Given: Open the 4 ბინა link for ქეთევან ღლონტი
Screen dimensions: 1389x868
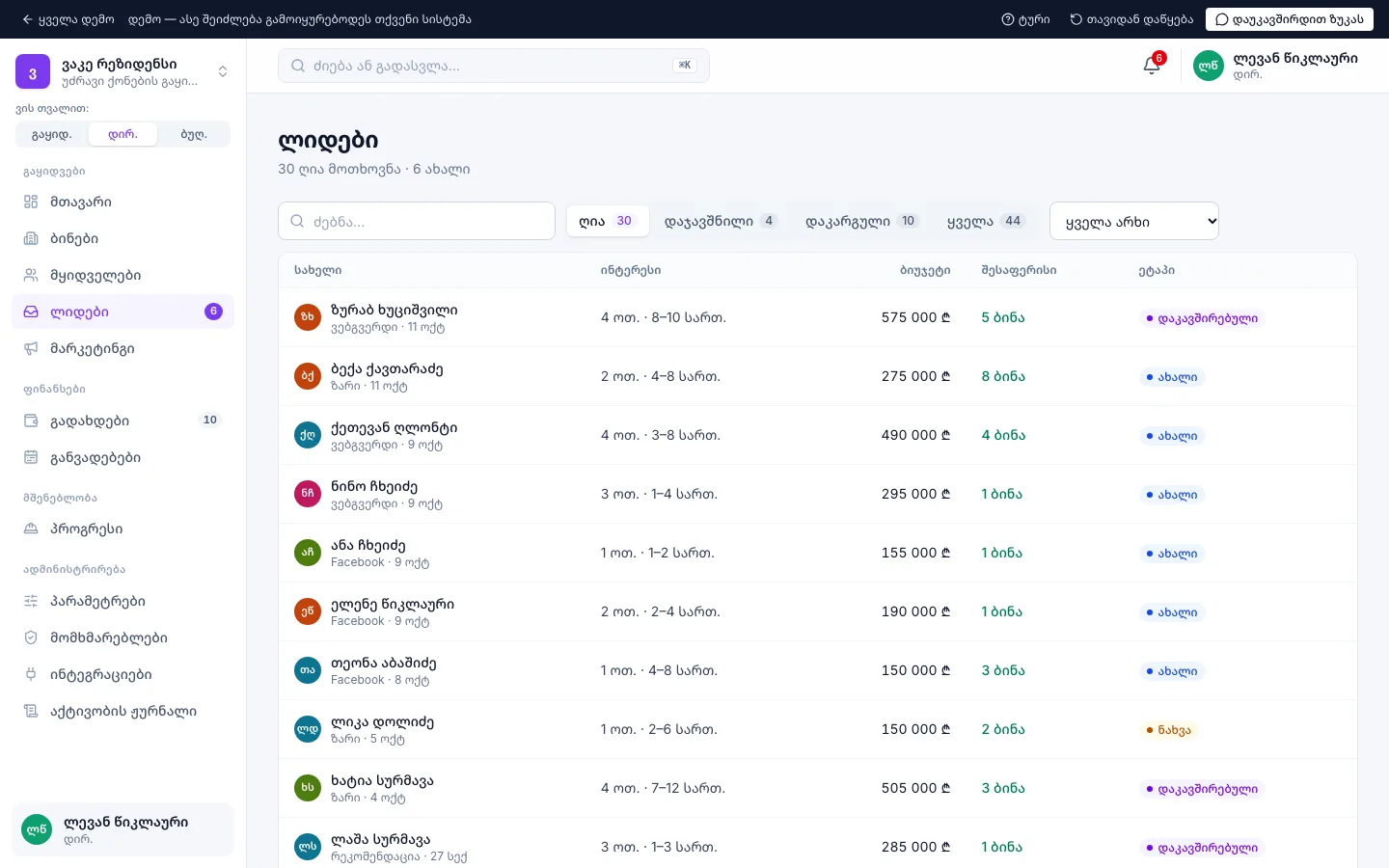Looking at the screenshot, I should (x=1003, y=435).
